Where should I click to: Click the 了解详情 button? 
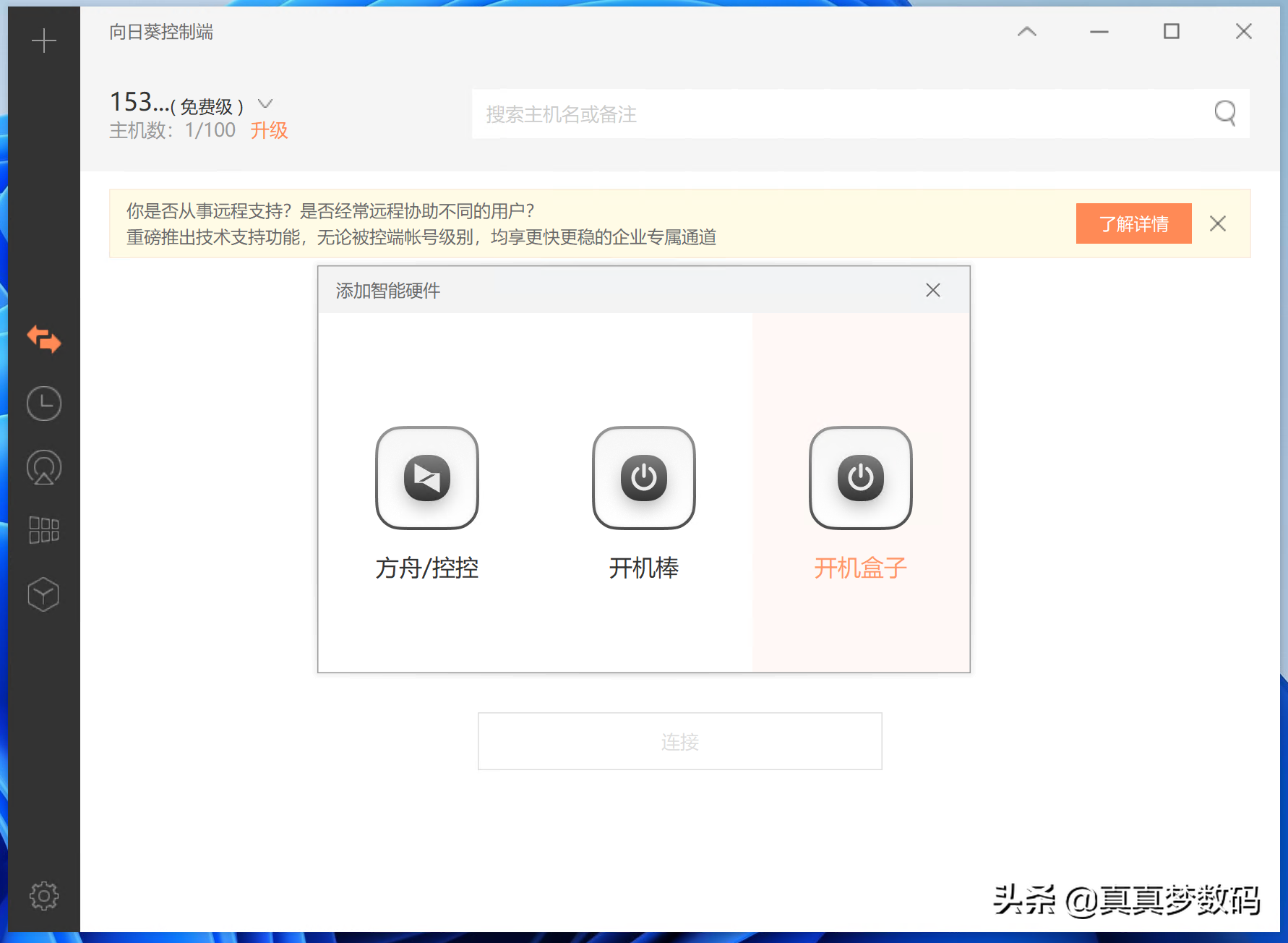point(1133,223)
